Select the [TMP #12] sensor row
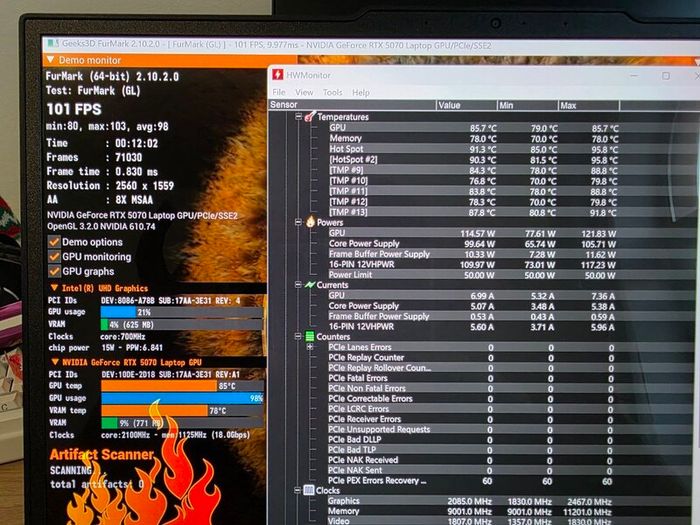The image size is (700, 525). coord(474,202)
